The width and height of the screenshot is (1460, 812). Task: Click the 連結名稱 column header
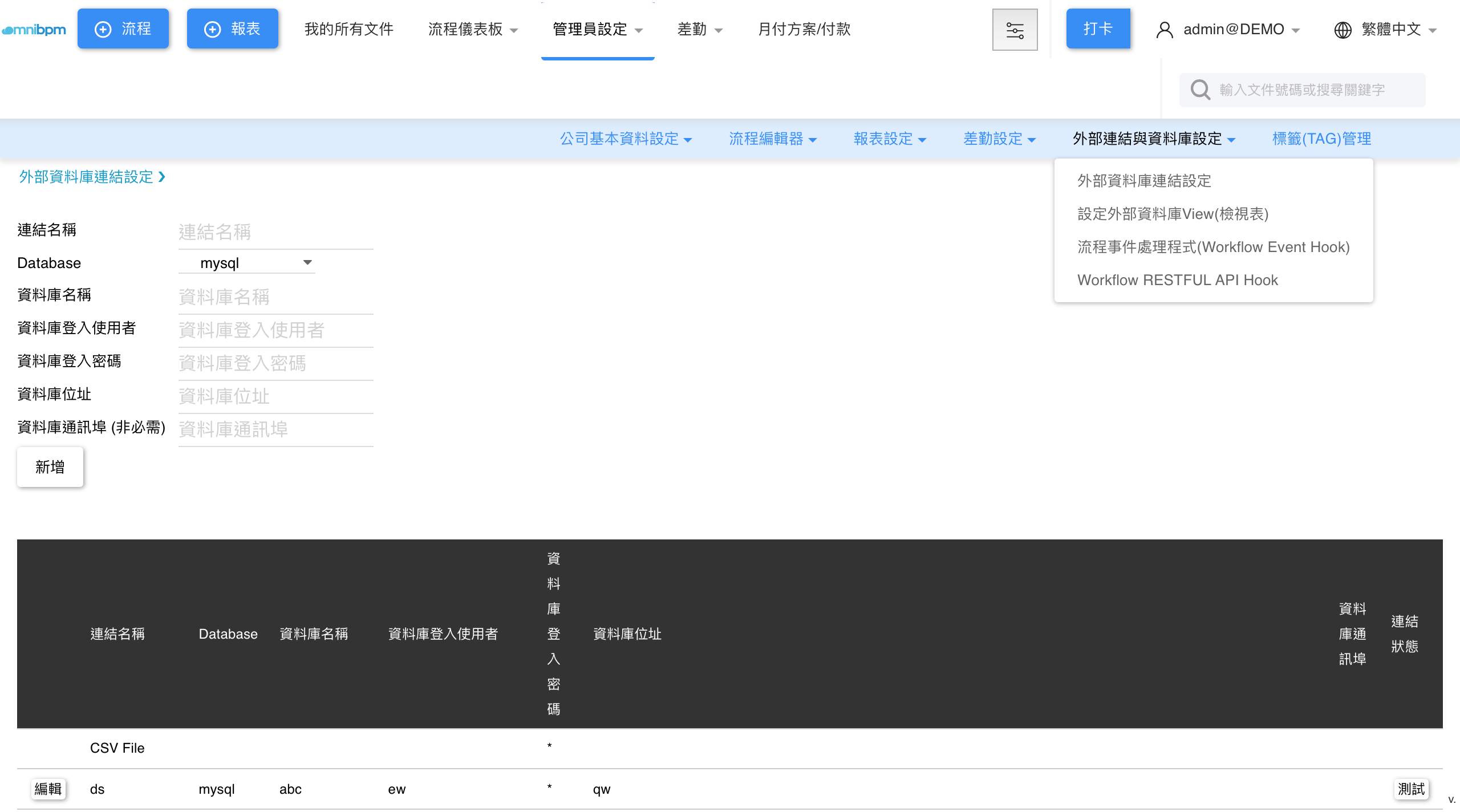coord(117,634)
